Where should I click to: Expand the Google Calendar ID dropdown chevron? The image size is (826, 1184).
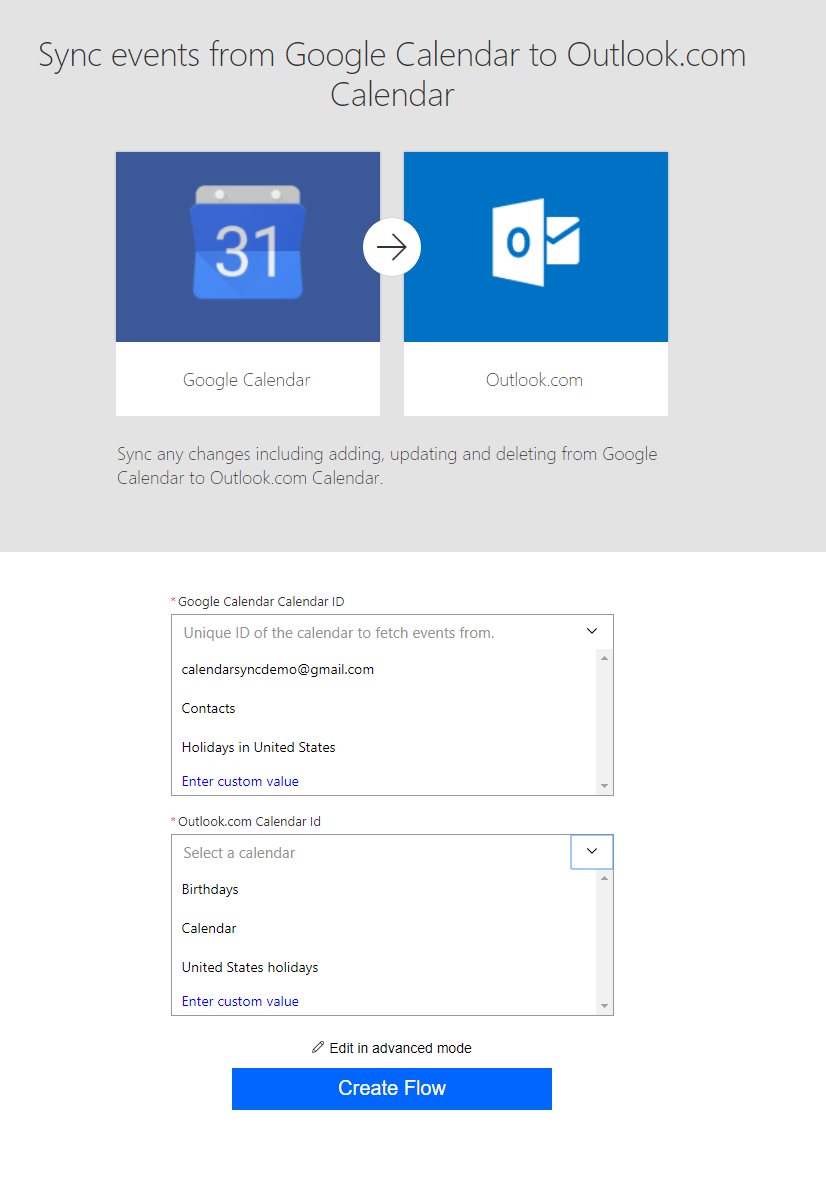[x=591, y=632]
